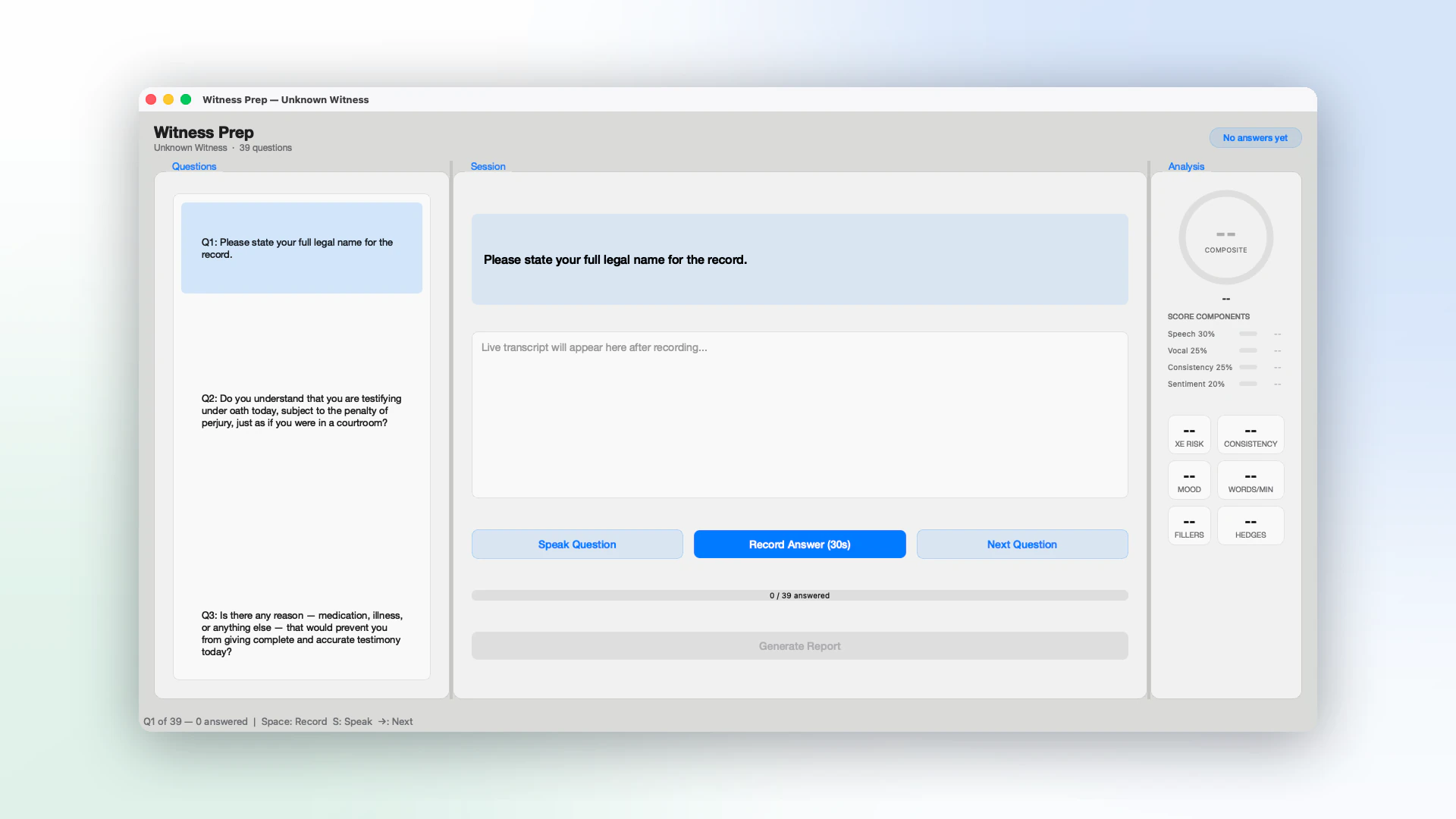Click the Speak Question button
Image resolution: width=1456 pixels, height=819 pixels.
click(x=577, y=544)
